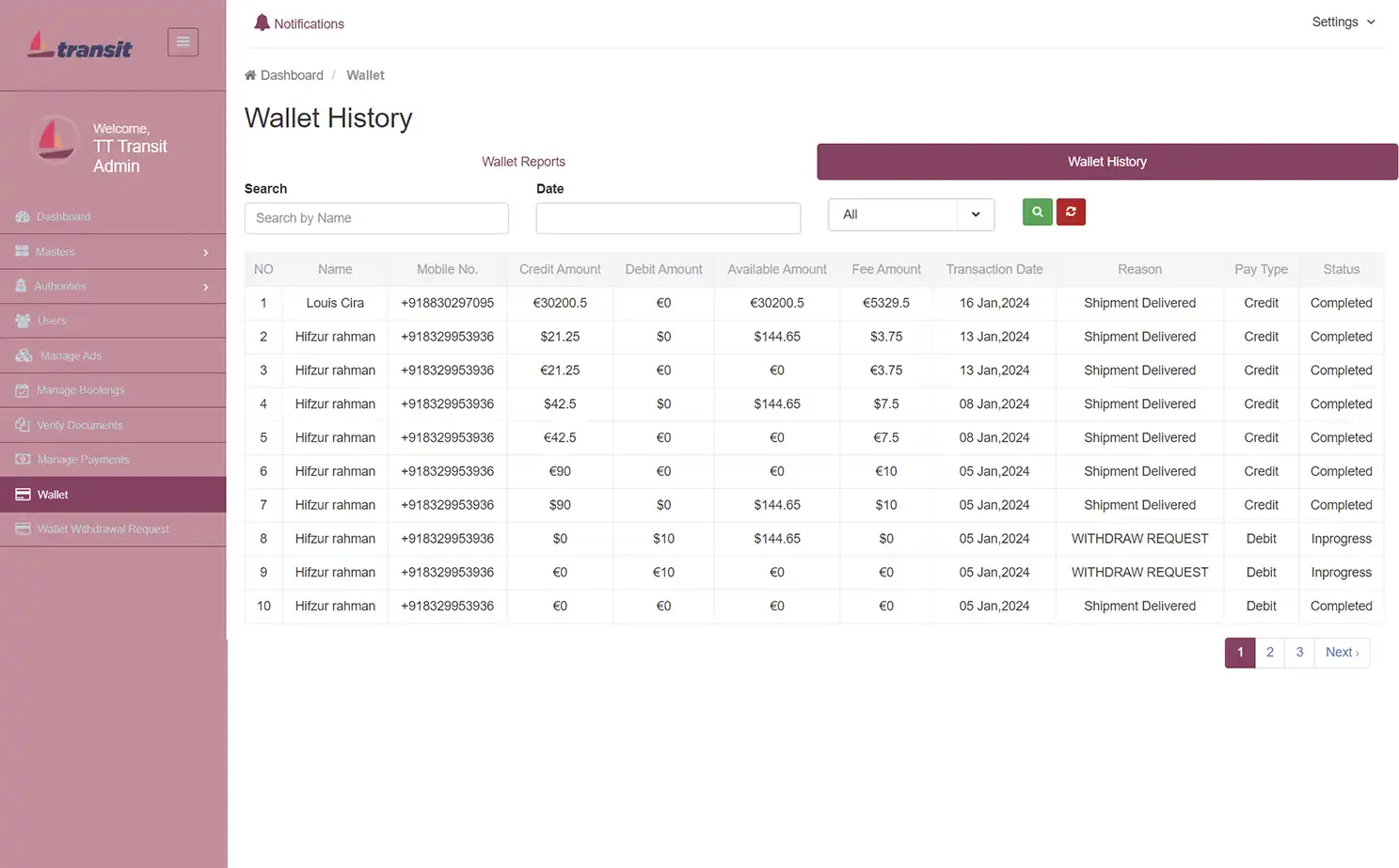1399x868 pixels.
Task: Navigate to Dashboard via the breadcrumb link
Action: (292, 75)
